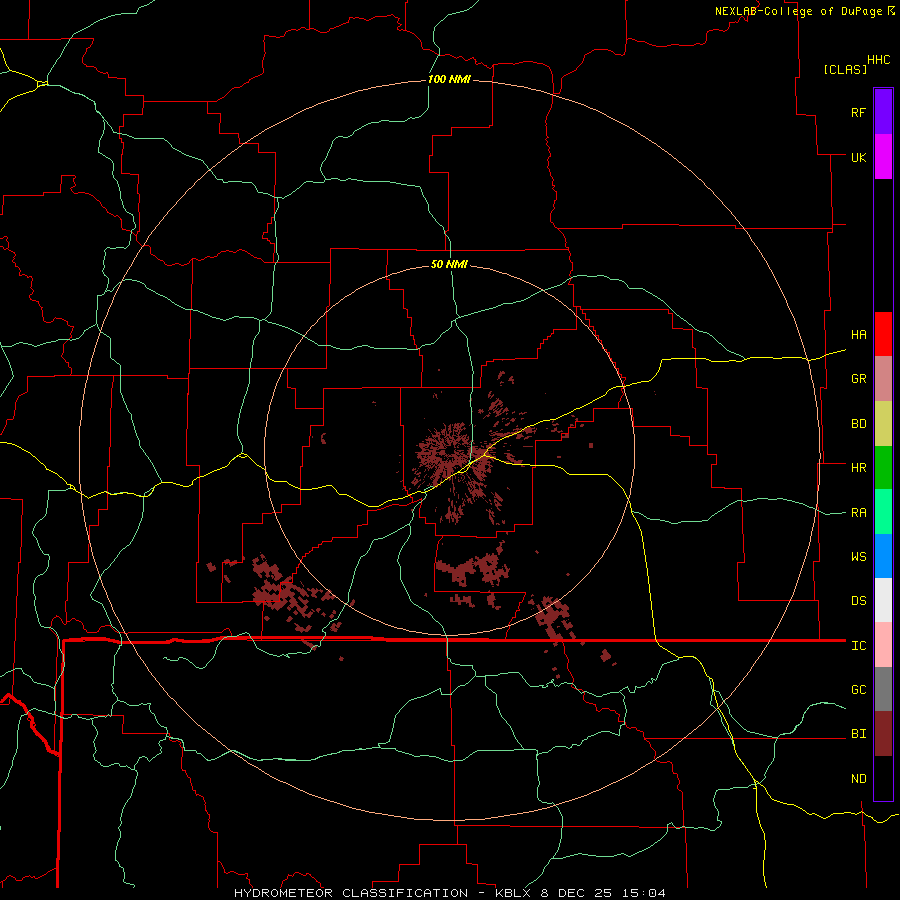Click the BI legend label
Screen dimensions: 900x900
tap(858, 734)
